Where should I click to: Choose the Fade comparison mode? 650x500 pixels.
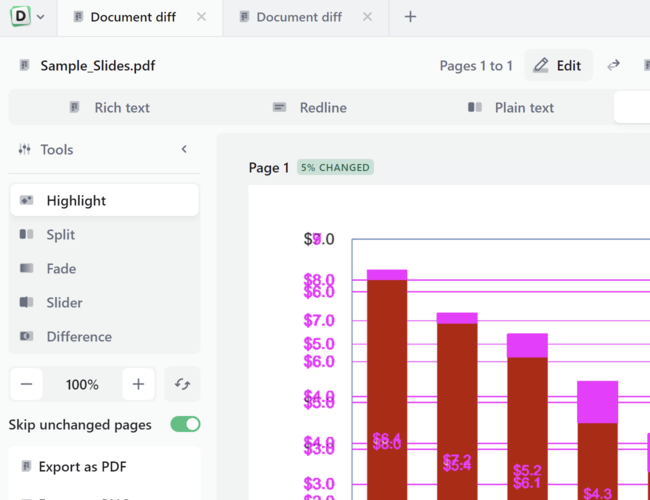pos(104,268)
